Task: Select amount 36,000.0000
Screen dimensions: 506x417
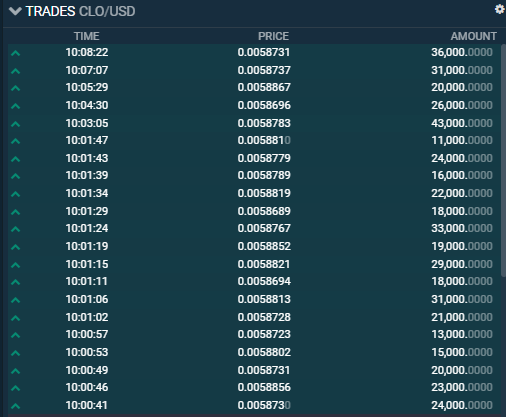Action: (462, 52)
